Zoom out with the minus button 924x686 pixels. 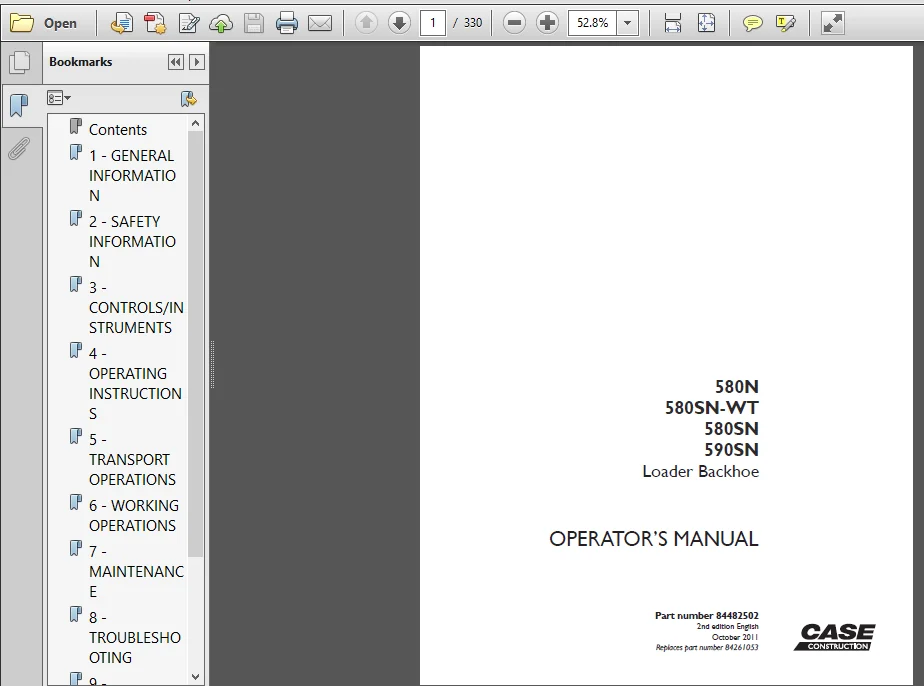pos(514,23)
